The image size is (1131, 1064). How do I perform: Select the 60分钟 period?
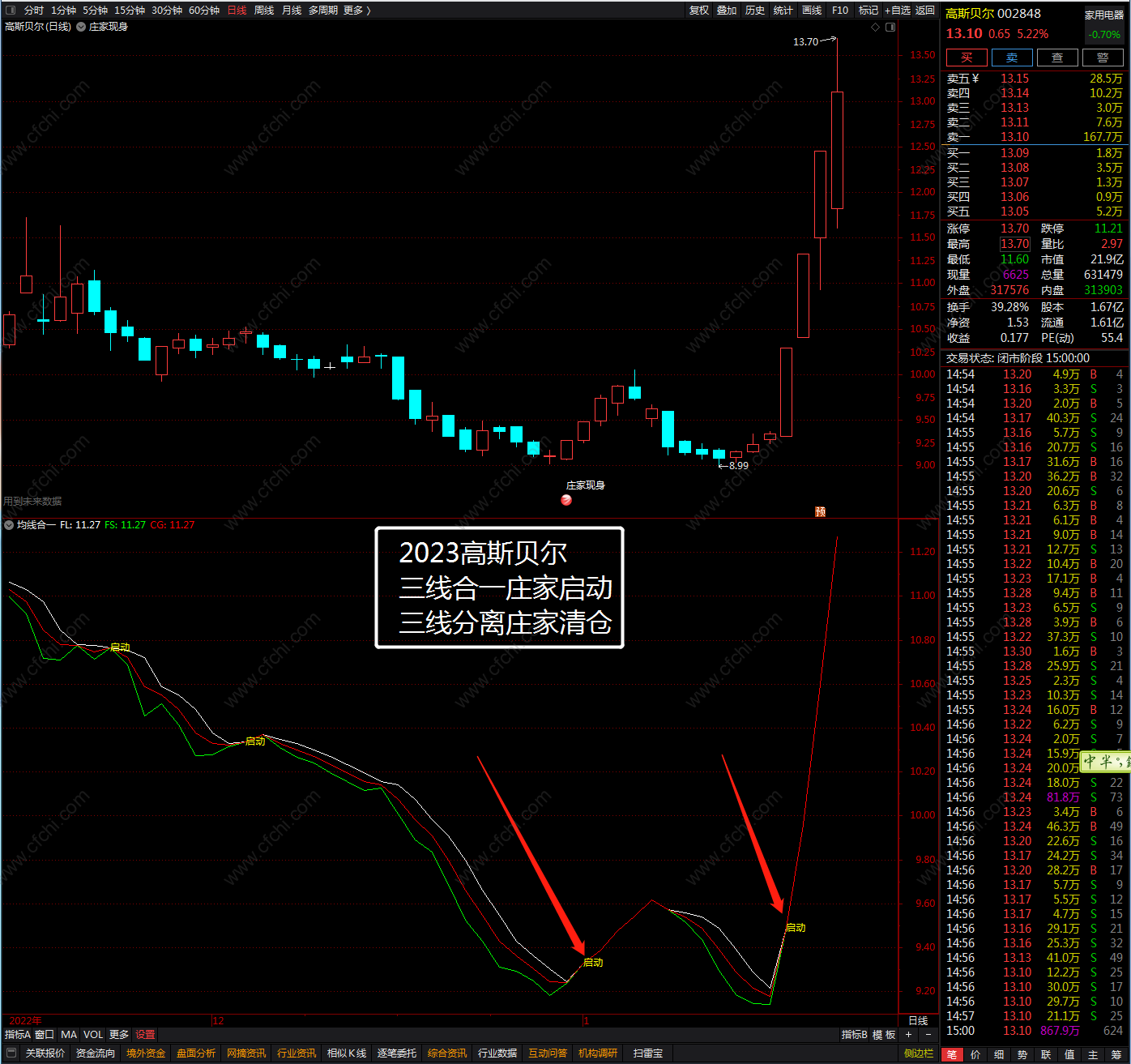(204, 11)
